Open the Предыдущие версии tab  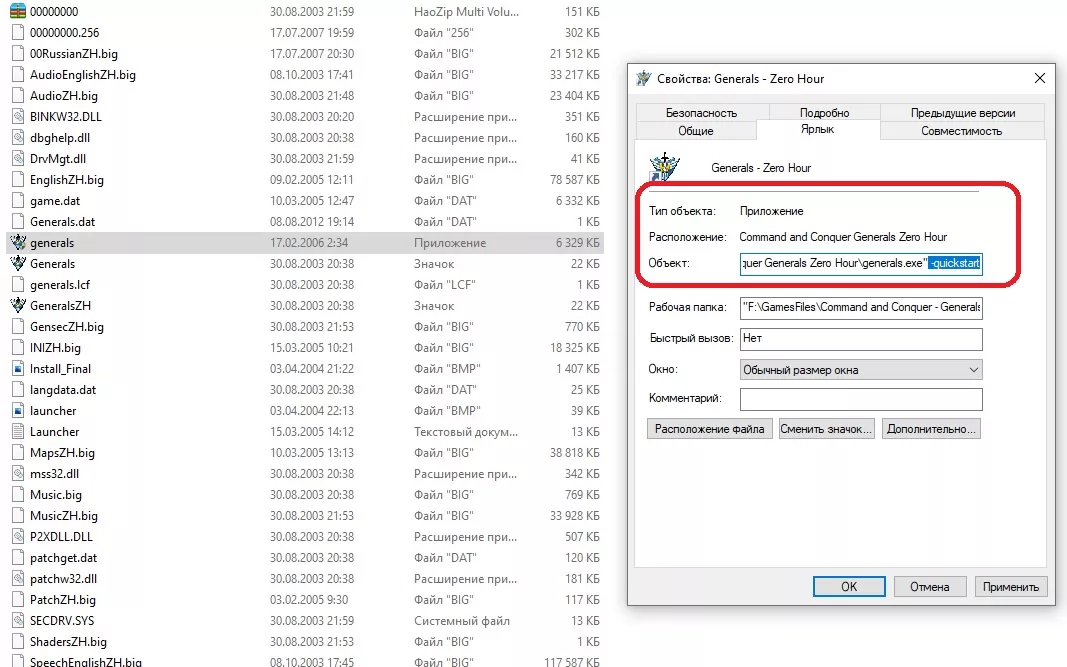point(962,113)
